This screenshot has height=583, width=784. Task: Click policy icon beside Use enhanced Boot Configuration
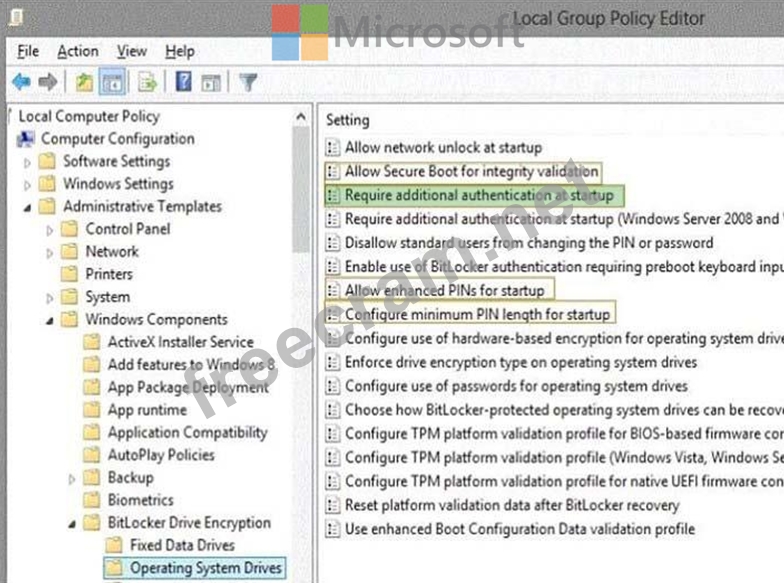pos(332,529)
